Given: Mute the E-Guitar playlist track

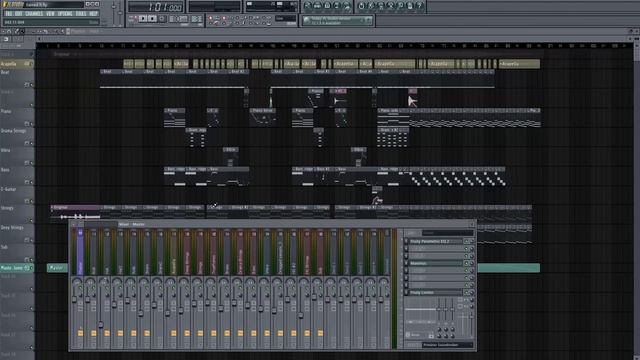Looking at the screenshot, I should 31,201.
